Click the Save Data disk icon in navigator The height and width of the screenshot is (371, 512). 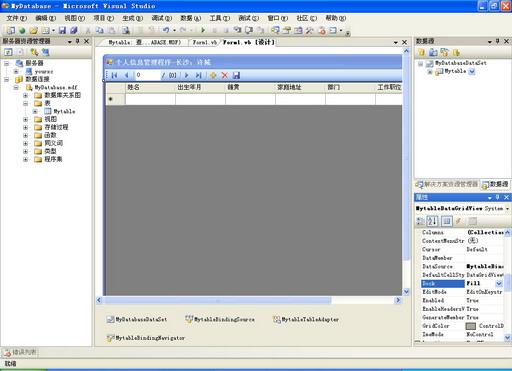point(236,75)
